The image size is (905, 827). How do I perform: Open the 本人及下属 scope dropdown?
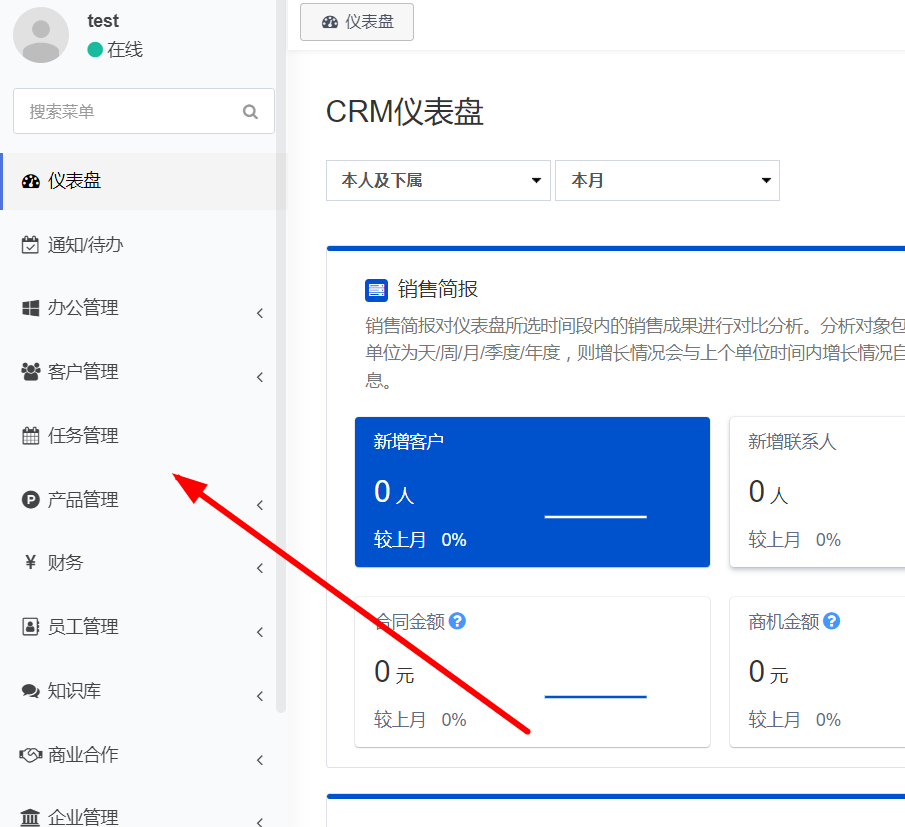438,181
